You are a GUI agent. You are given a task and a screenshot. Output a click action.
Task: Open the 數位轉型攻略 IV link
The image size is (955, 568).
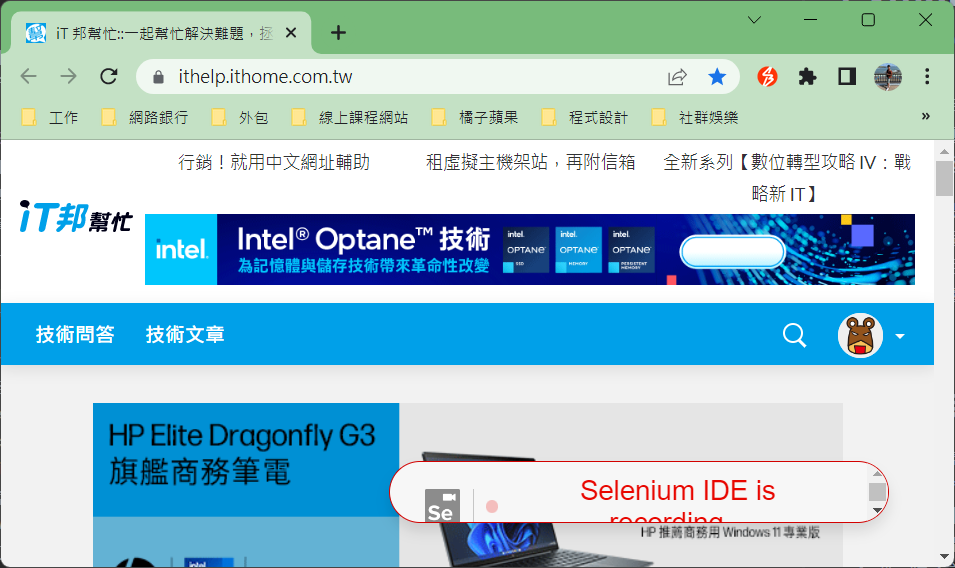coord(786,178)
